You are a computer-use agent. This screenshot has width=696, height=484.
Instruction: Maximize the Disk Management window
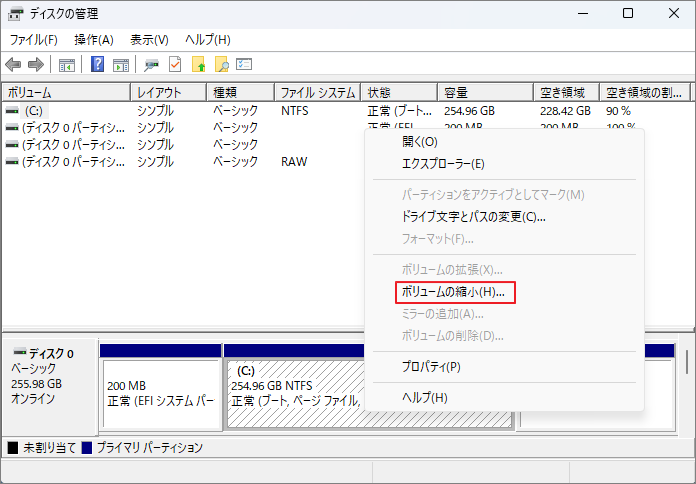point(628,14)
